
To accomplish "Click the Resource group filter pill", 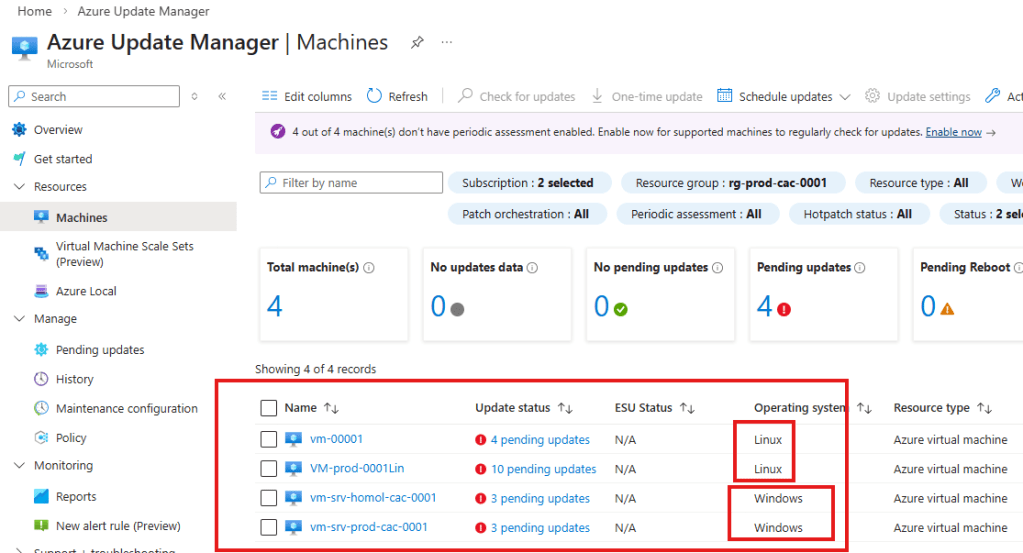I will coord(733,183).
